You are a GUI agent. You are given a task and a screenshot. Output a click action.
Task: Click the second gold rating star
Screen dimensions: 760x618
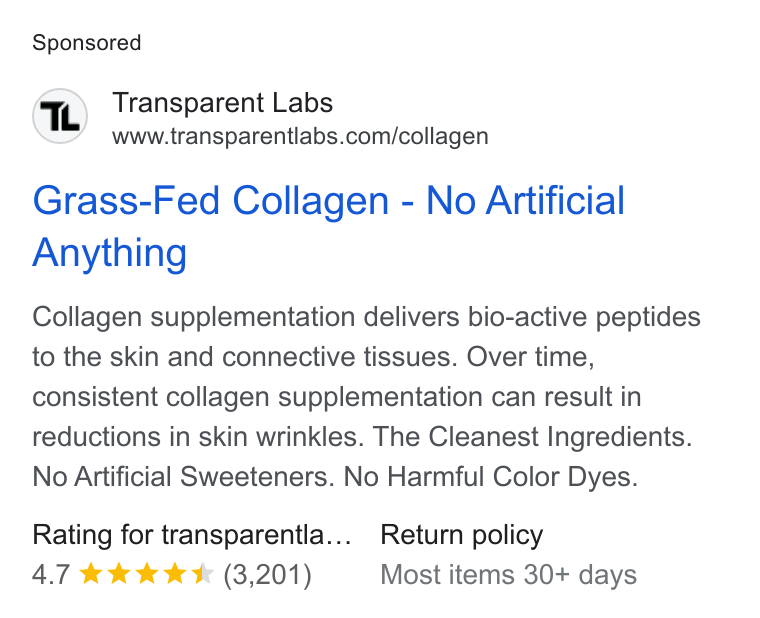[118, 574]
